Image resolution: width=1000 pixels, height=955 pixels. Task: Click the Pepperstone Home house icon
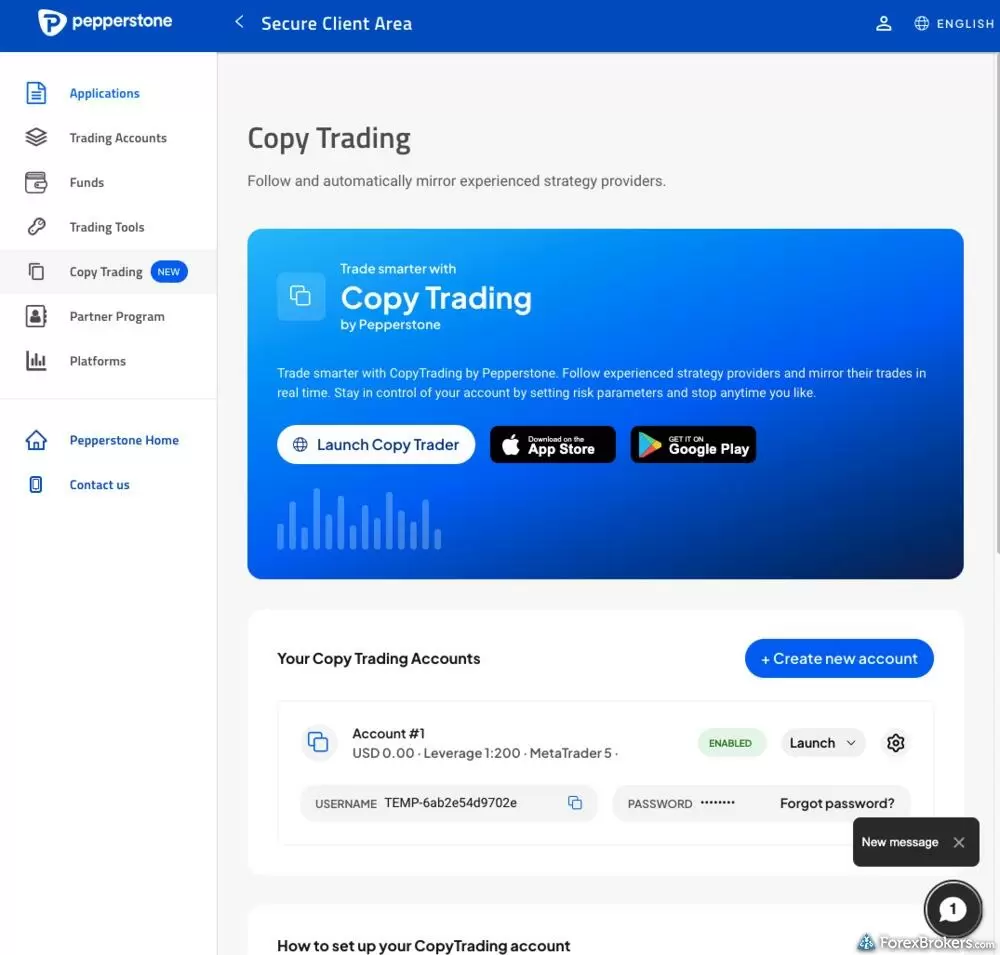(36, 440)
